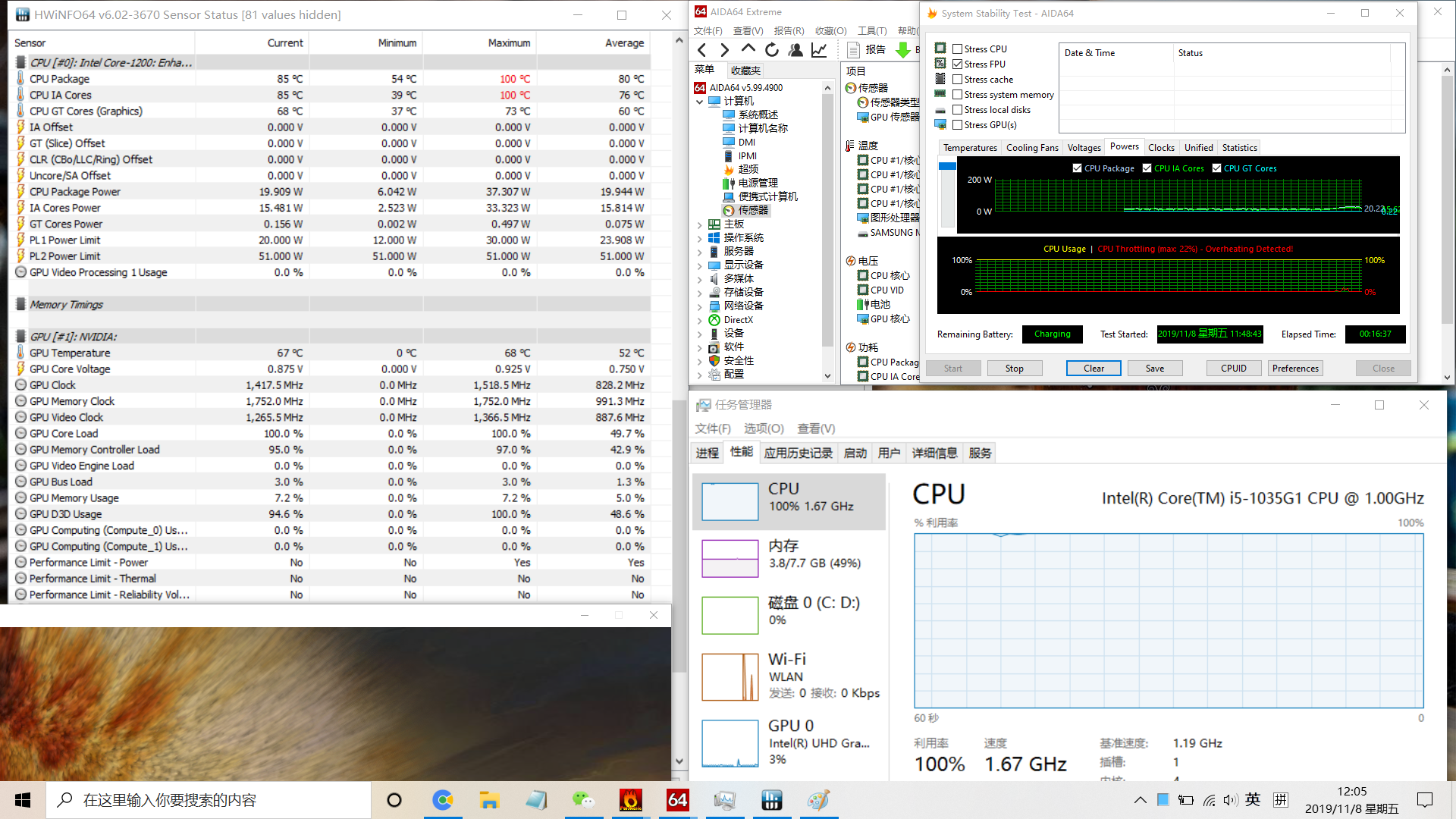Image resolution: width=1456 pixels, height=819 pixels.
Task: Select 超频 overclock item in AIDA64 tree
Action: [748, 169]
